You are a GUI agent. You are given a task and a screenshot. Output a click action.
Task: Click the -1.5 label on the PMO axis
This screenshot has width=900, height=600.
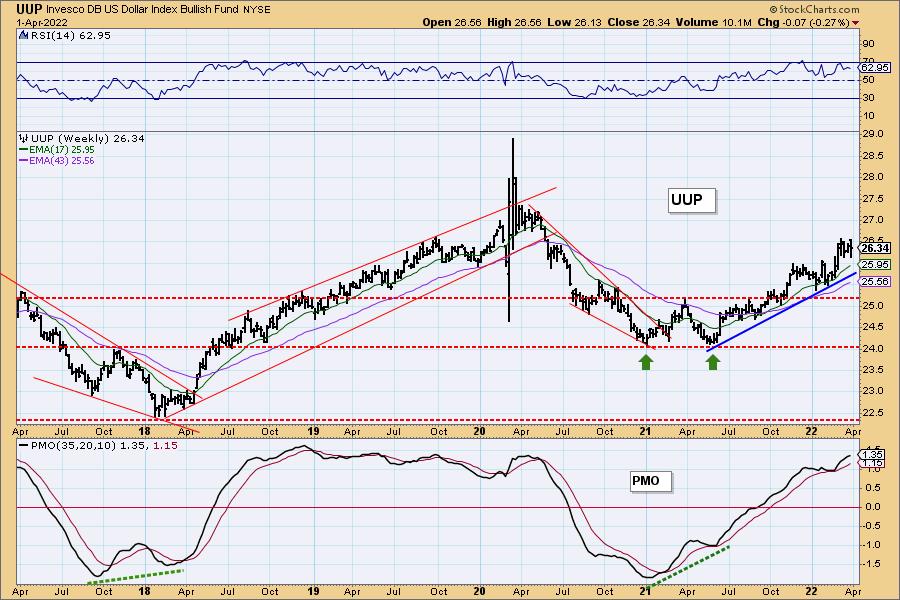(872, 564)
